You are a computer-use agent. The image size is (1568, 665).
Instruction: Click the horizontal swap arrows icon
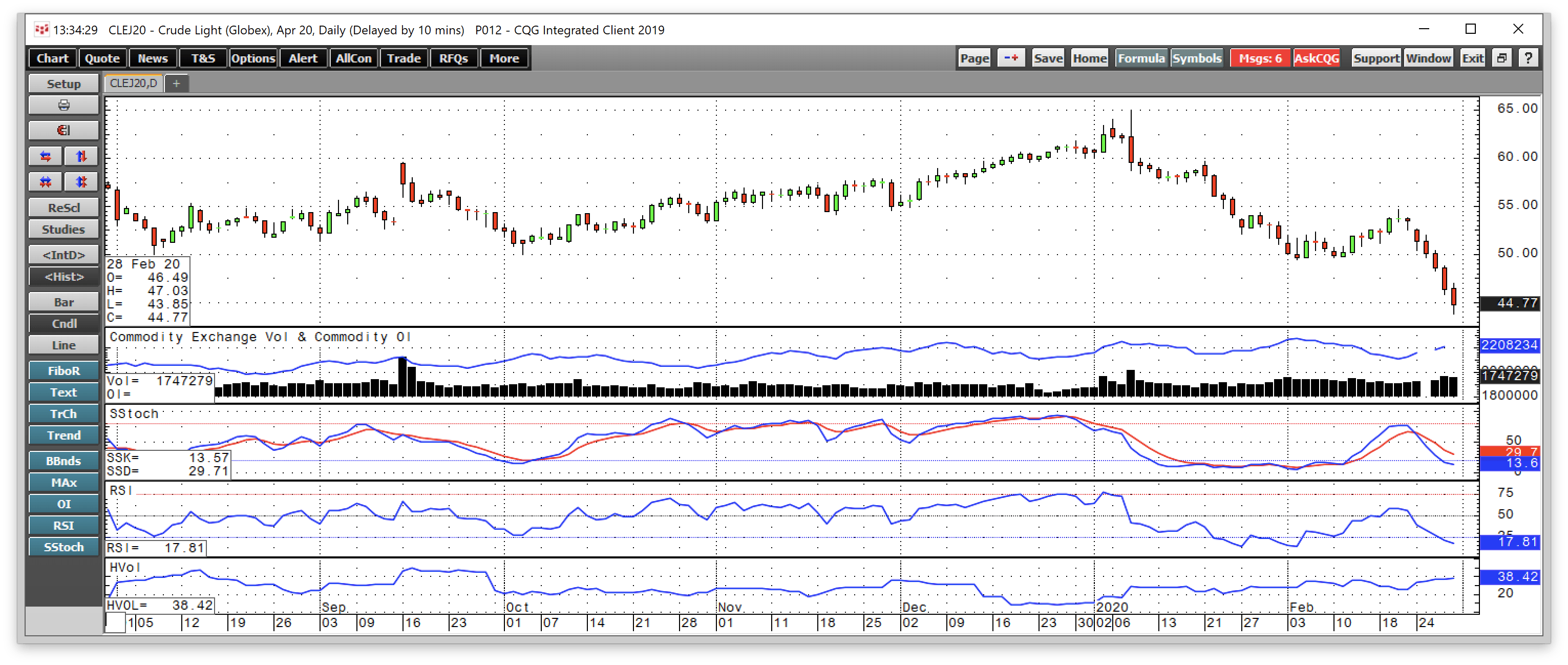[46, 156]
